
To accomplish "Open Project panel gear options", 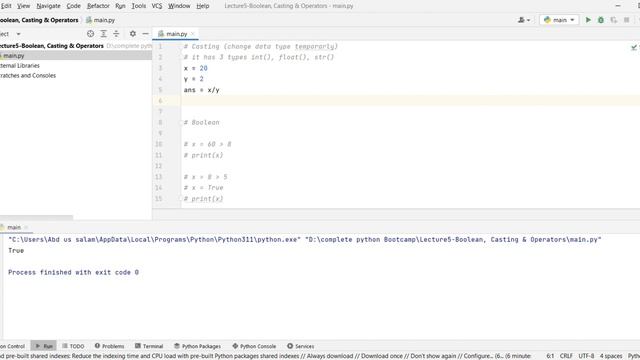I will click(133, 34).
